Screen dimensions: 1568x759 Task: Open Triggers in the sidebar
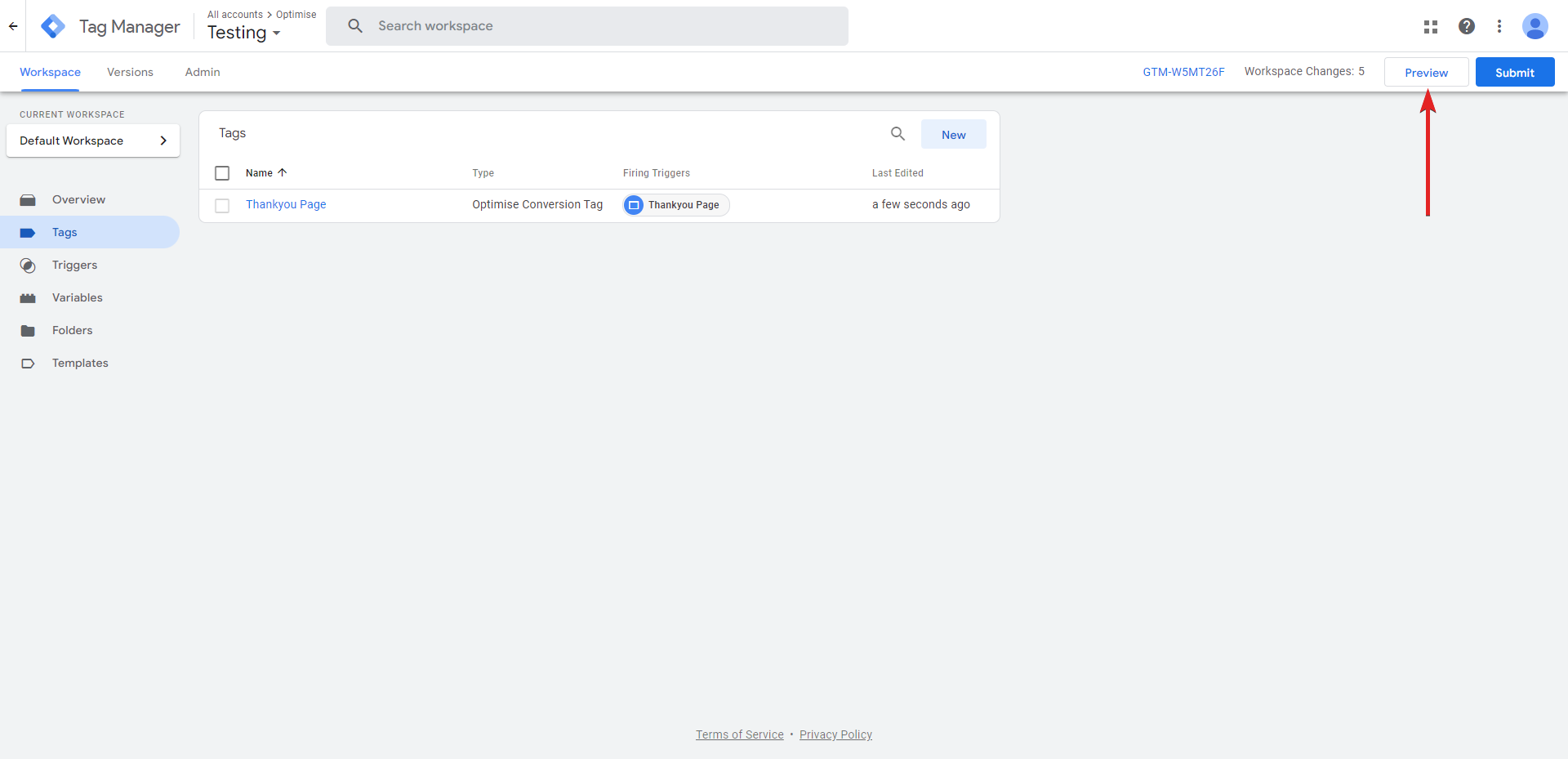(74, 265)
